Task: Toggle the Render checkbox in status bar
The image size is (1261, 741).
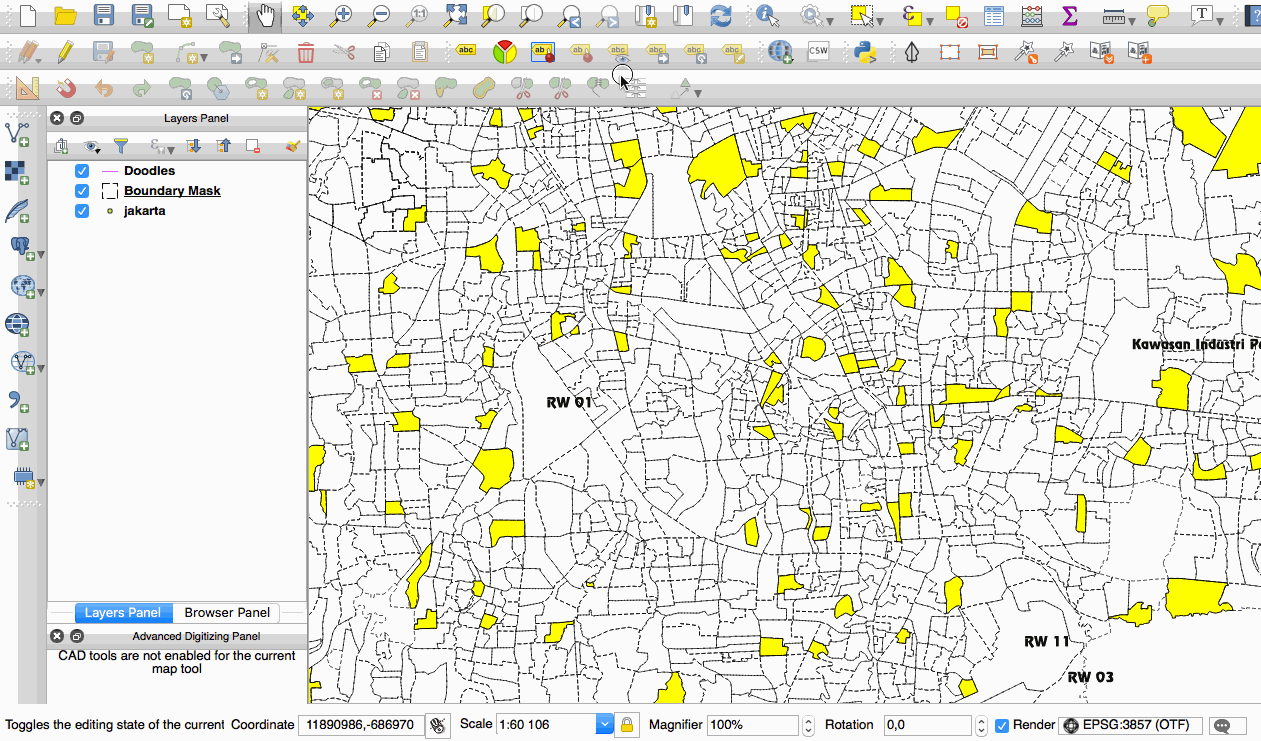Action: pyautogui.click(x=1002, y=725)
